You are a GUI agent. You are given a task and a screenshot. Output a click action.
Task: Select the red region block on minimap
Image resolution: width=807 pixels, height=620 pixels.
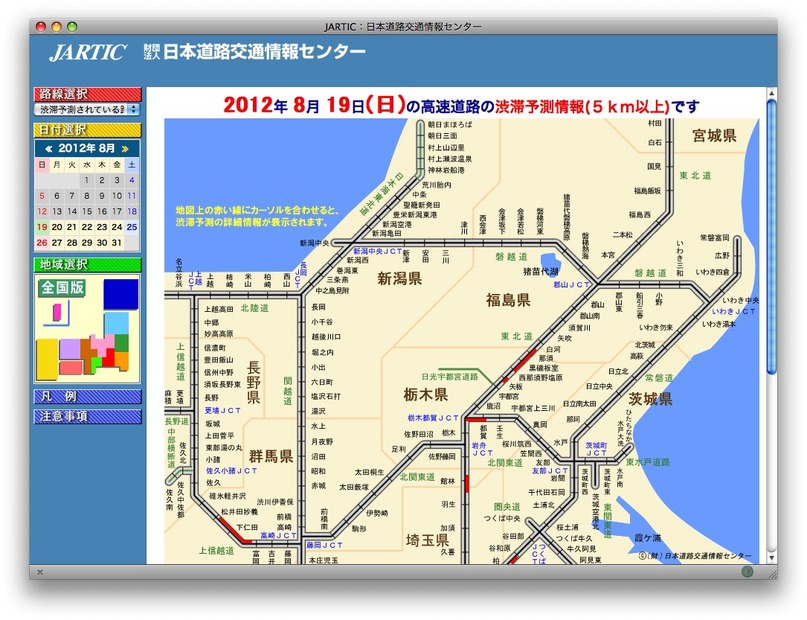(x=109, y=359)
